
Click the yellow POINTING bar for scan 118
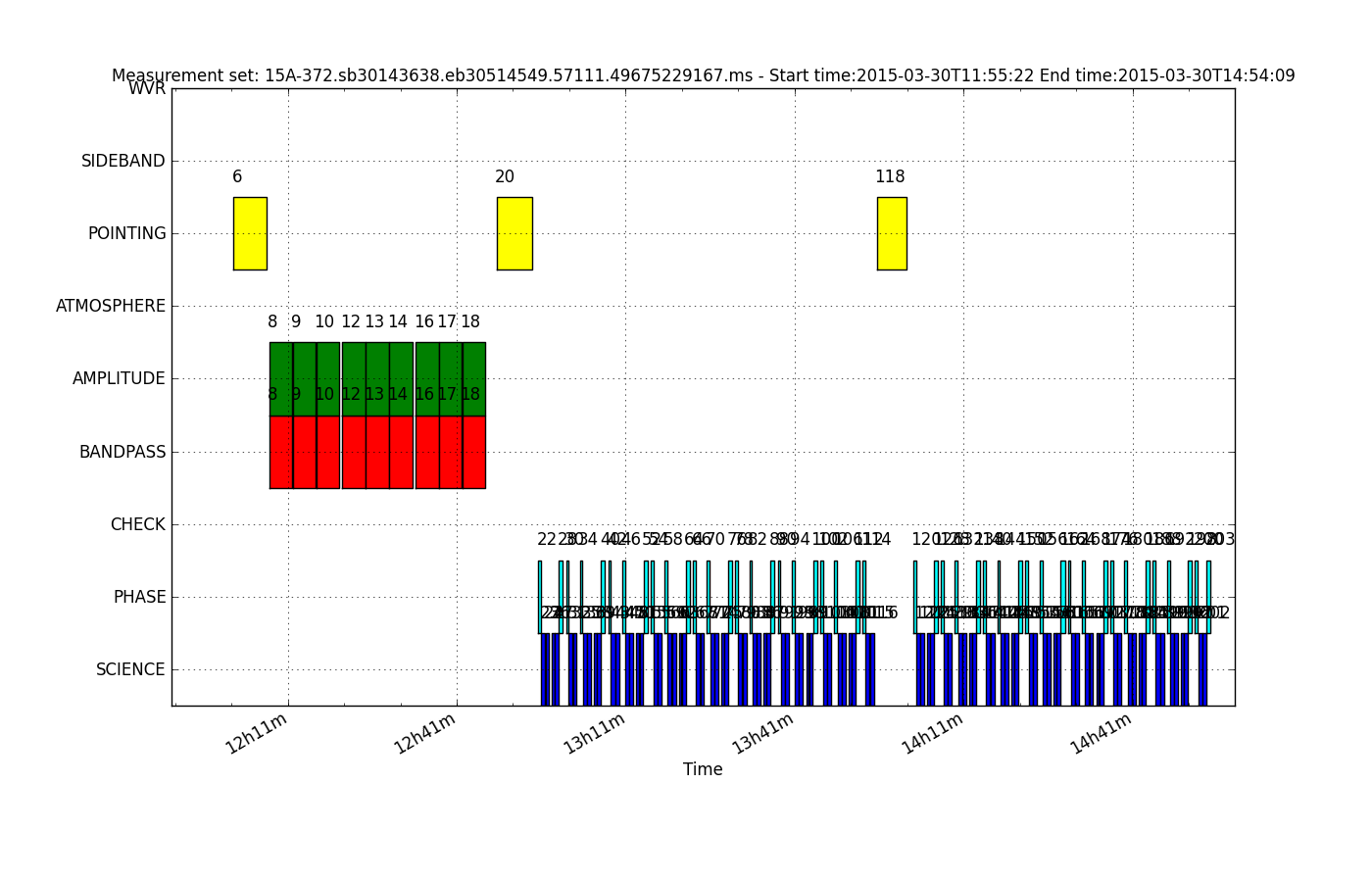(892, 233)
